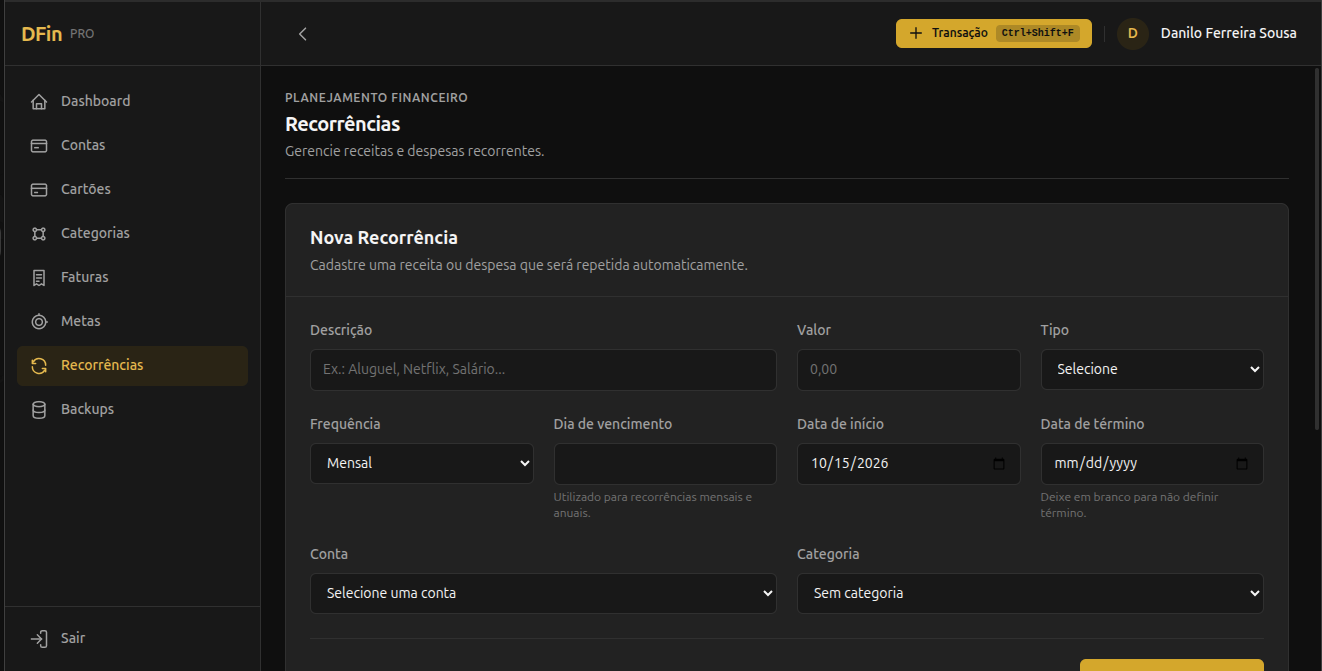The width and height of the screenshot is (1322, 671).
Task: Click the Ctrl+Shift+F shortcut badge
Action: coord(1038,33)
